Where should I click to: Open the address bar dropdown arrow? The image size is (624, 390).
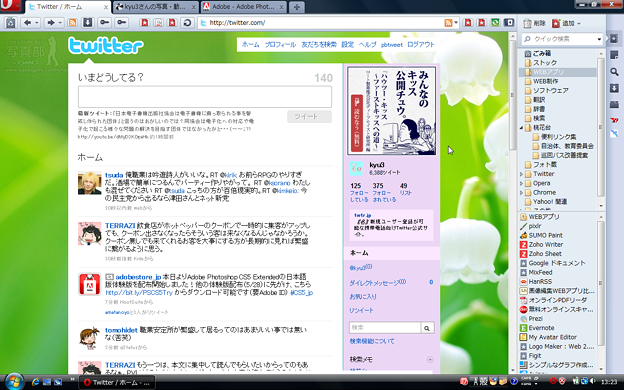(456, 23)
